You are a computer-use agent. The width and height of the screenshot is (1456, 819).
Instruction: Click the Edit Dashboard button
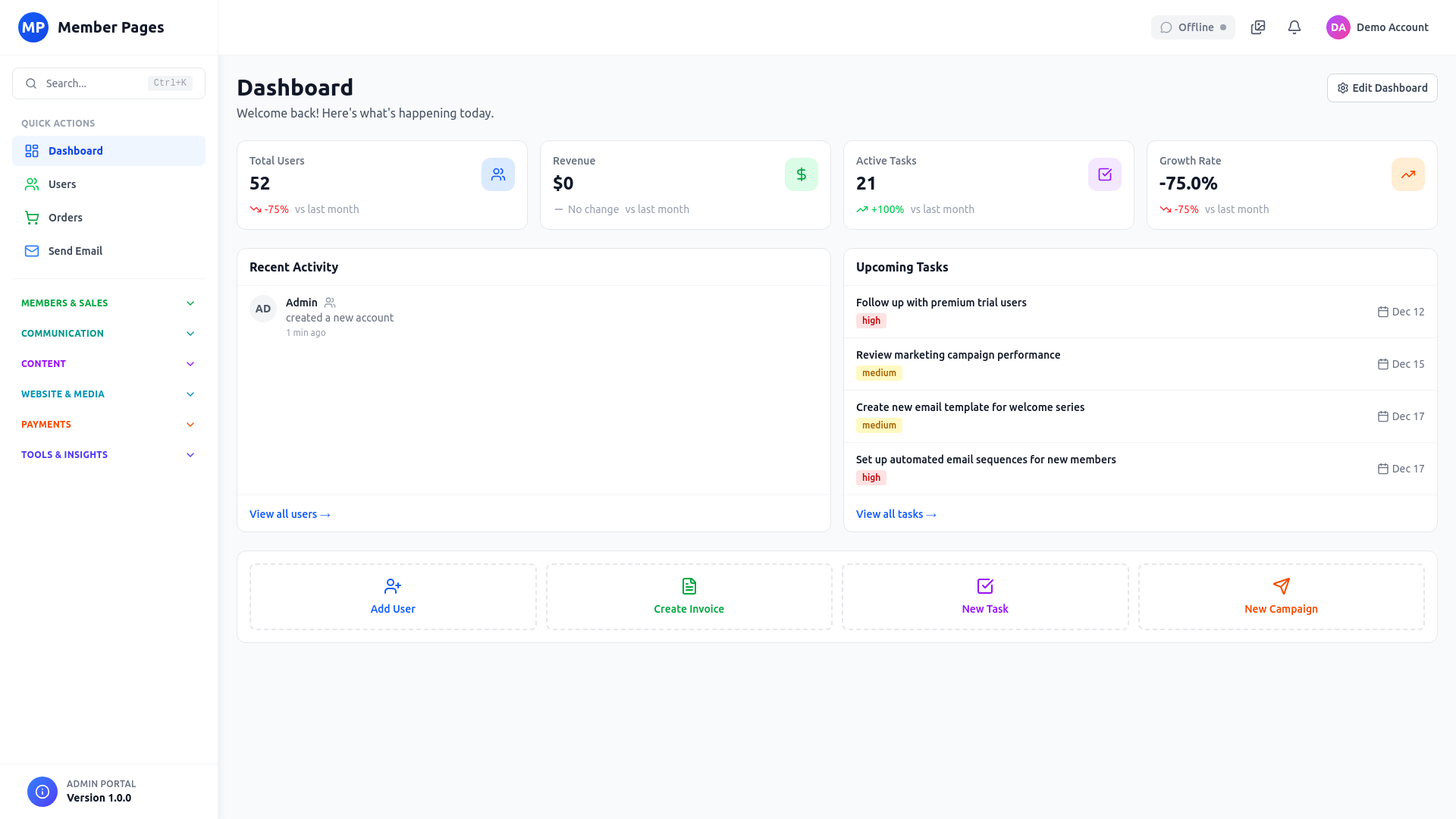coord(1382,88)
